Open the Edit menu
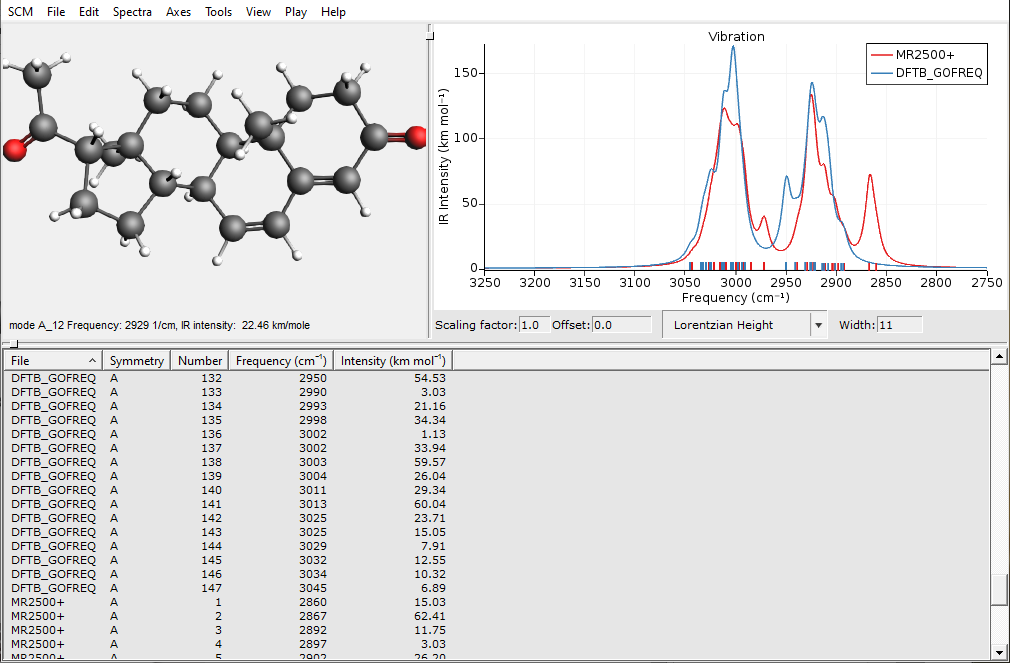This screenshot has height=663, width=1010. [x=89, y=12]
